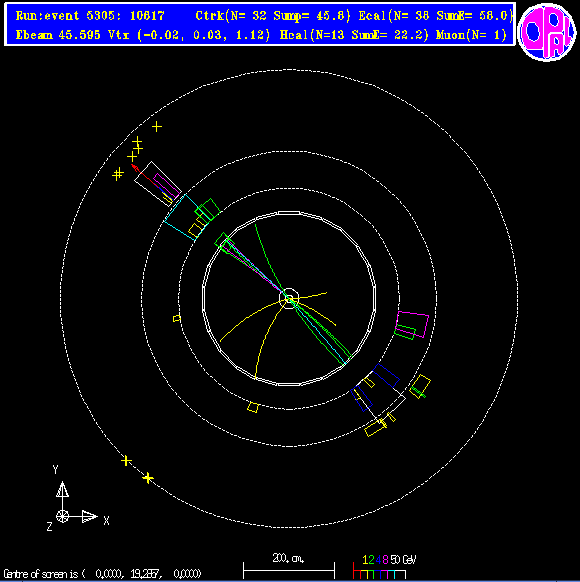Click the Muon(N= 1) label

471,35
